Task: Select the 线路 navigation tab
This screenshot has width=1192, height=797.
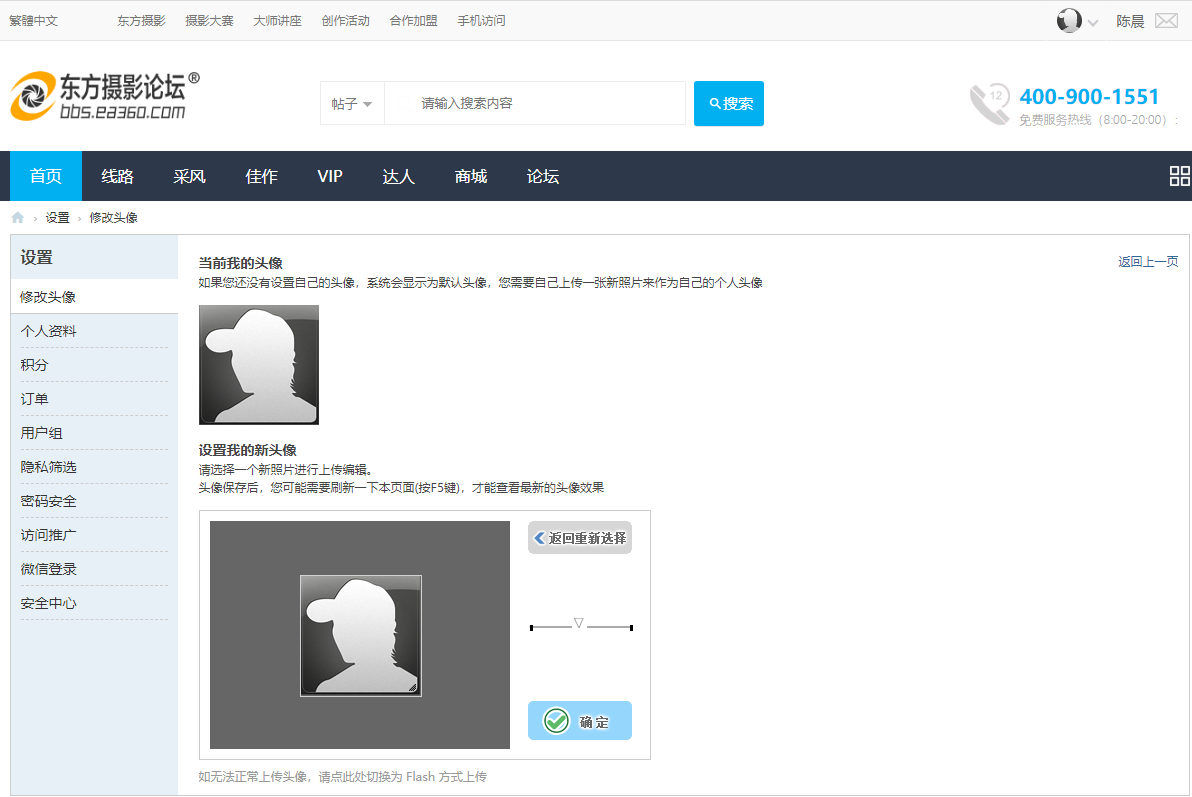Action: pos(117,176)
